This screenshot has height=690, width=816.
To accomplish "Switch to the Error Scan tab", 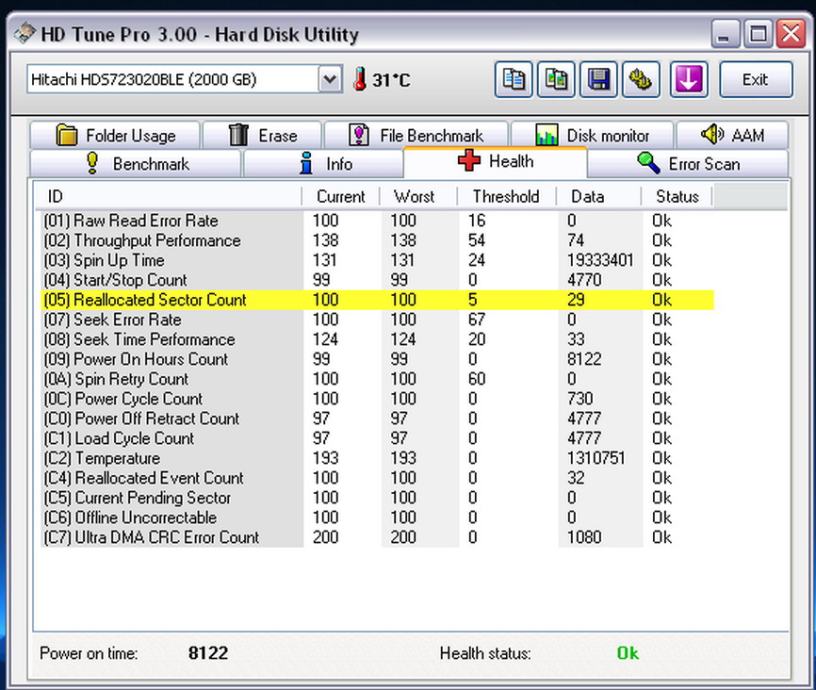I will pos(688,163).
